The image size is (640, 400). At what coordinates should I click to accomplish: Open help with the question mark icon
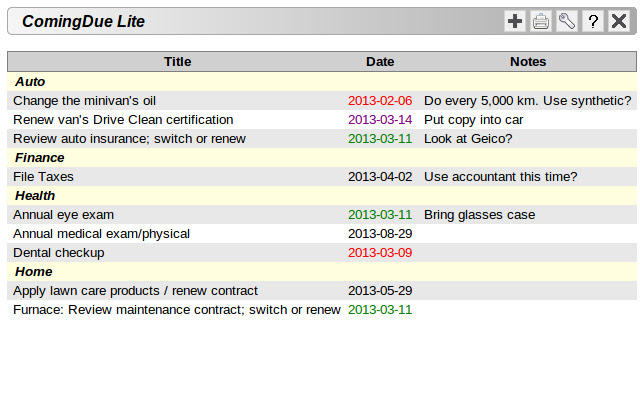click(x=593, y=21)
